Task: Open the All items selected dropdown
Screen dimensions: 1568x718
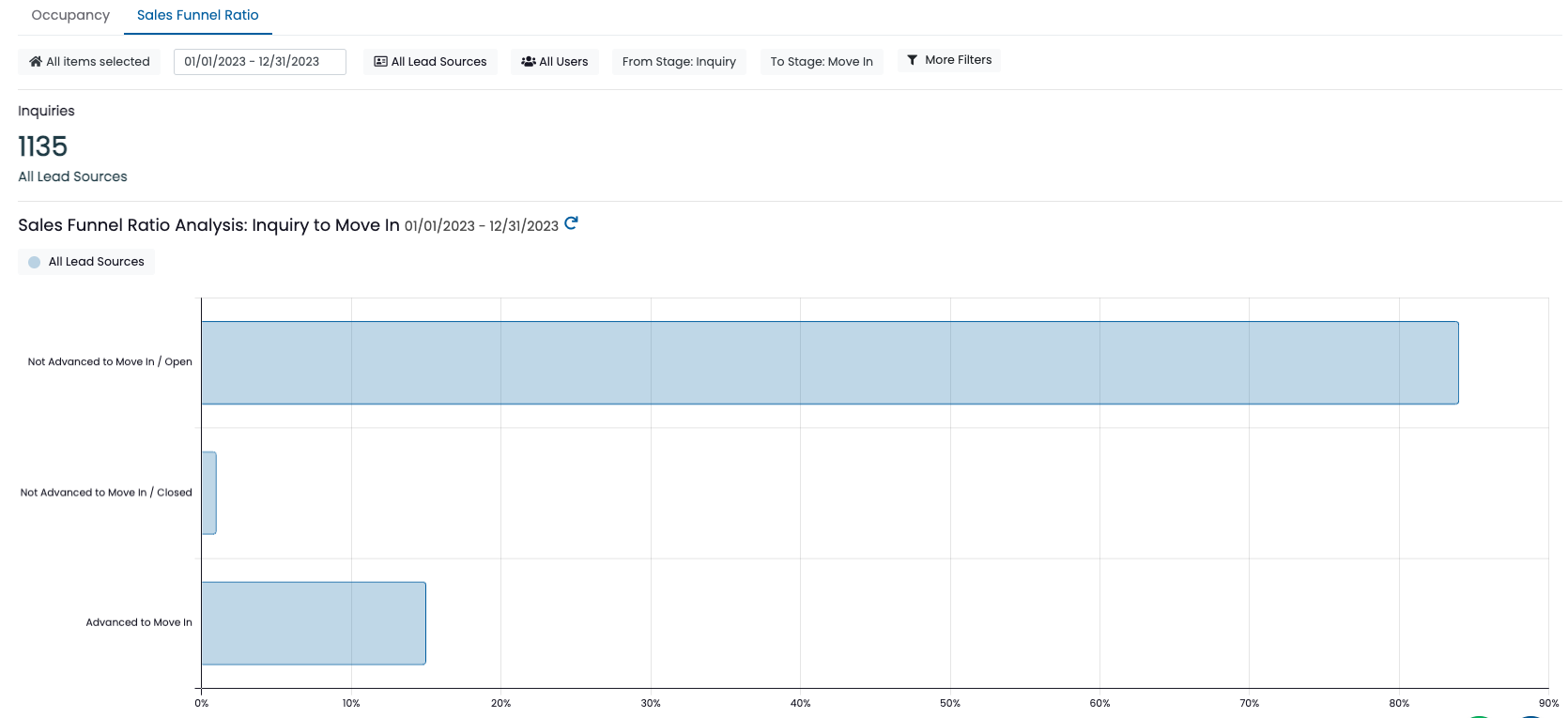Action: (89, 62)
